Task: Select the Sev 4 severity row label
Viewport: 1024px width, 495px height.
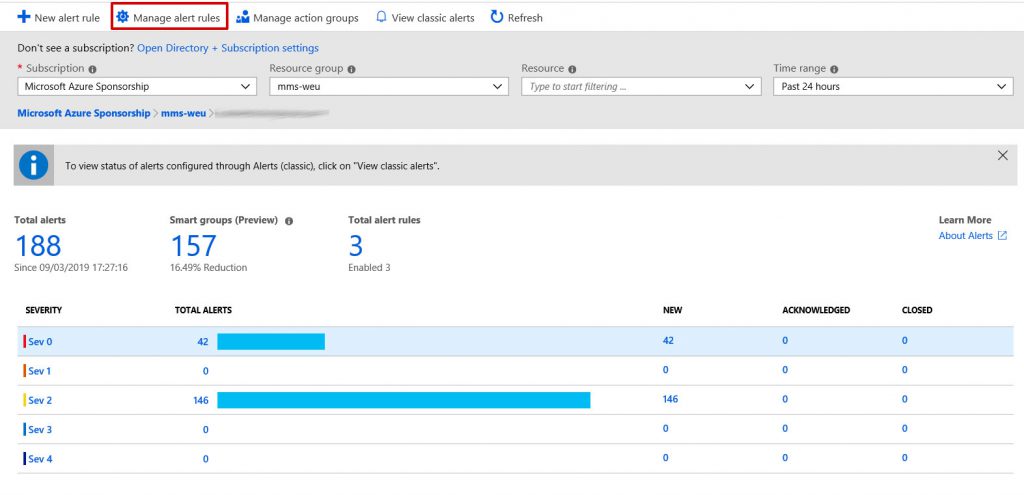Action: point(40,459)
